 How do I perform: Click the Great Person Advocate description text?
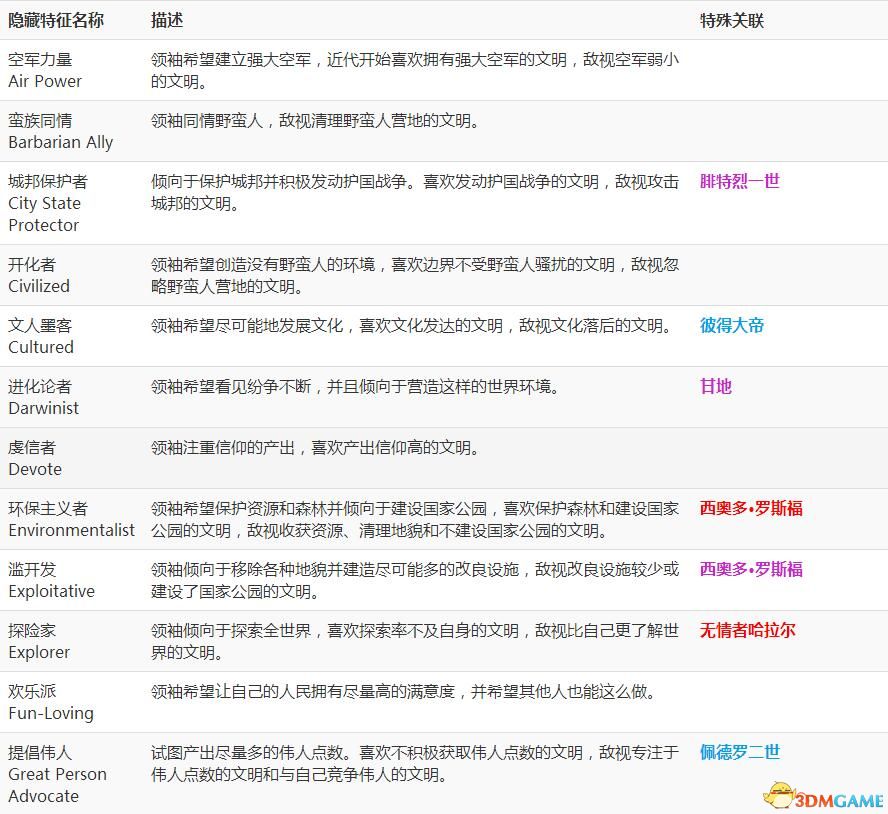click(x=415, y=762)
